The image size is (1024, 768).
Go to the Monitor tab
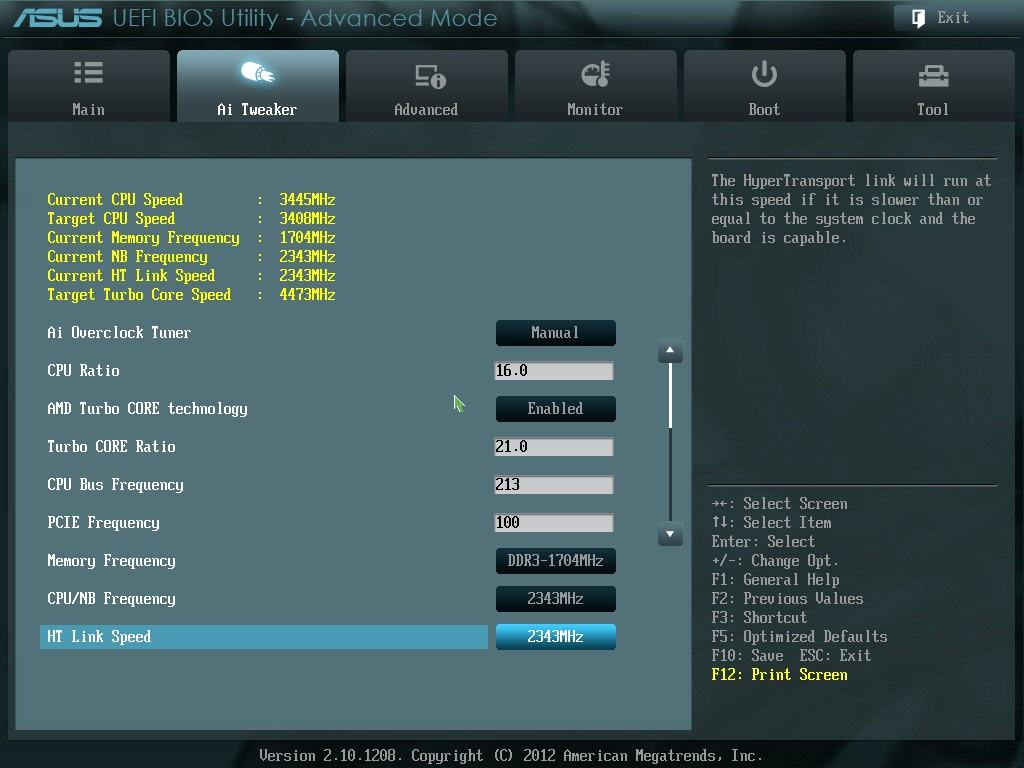(595, 86)
